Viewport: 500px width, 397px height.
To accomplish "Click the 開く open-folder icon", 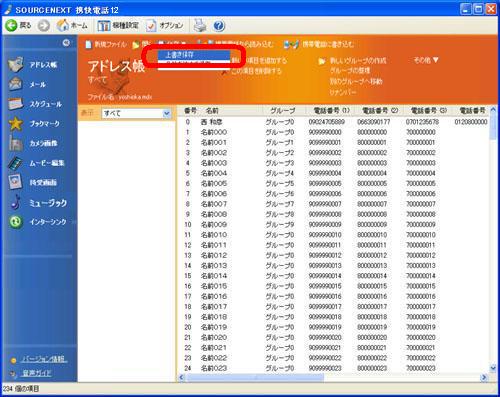I will tap(136, 45).
